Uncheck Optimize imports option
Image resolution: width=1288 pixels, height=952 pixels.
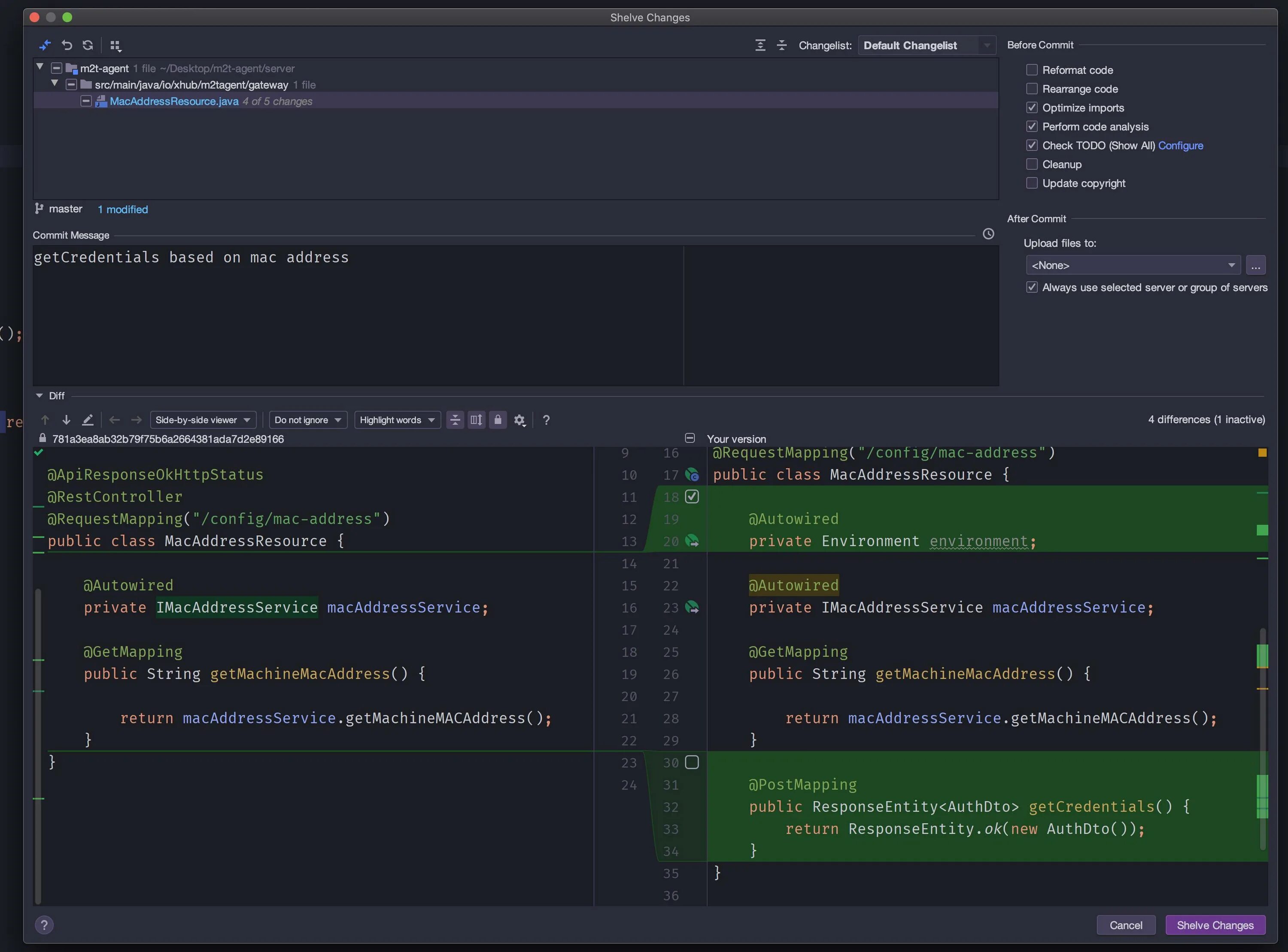point(1032,108)
